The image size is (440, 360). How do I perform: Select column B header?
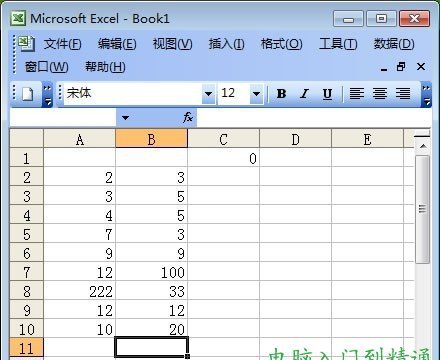[x=151, y=139]
